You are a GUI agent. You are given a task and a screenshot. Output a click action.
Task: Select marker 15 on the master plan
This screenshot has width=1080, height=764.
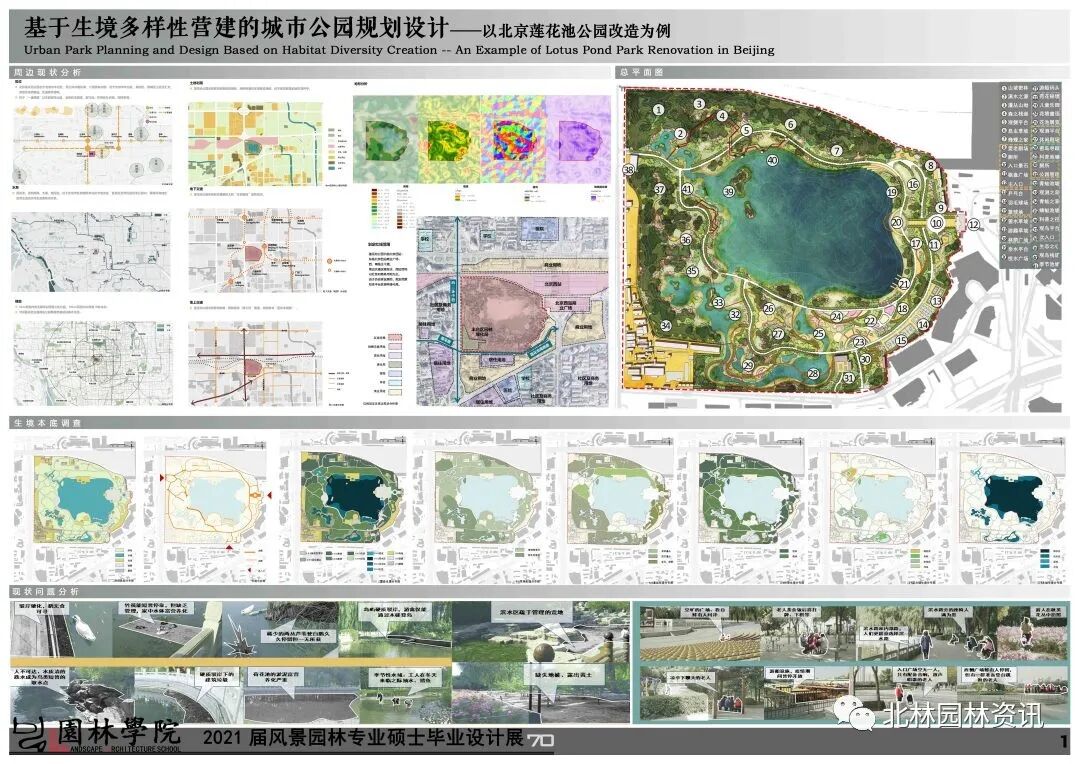pyautogui.click(x=902, y=341)
